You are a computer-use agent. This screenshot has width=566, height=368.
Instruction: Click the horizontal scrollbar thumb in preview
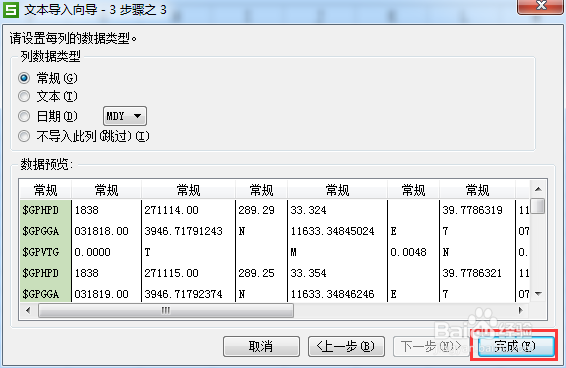[x=166, y=311]
